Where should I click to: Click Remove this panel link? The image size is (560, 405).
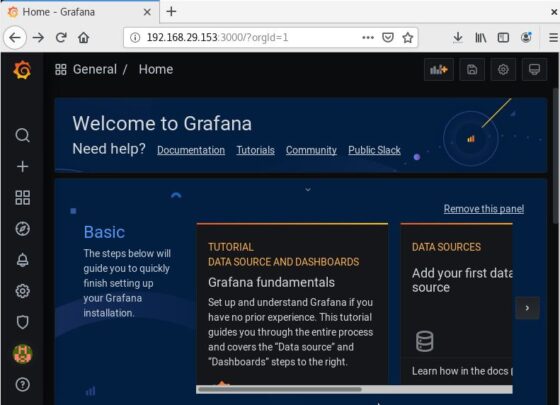click(x=484, y=209)
